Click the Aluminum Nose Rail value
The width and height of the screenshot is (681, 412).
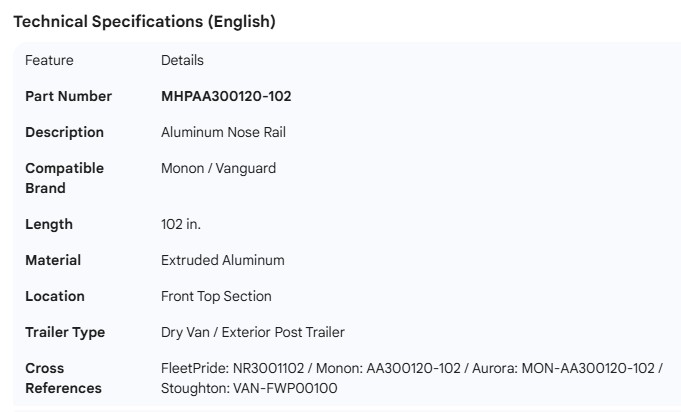pos(224,132)
